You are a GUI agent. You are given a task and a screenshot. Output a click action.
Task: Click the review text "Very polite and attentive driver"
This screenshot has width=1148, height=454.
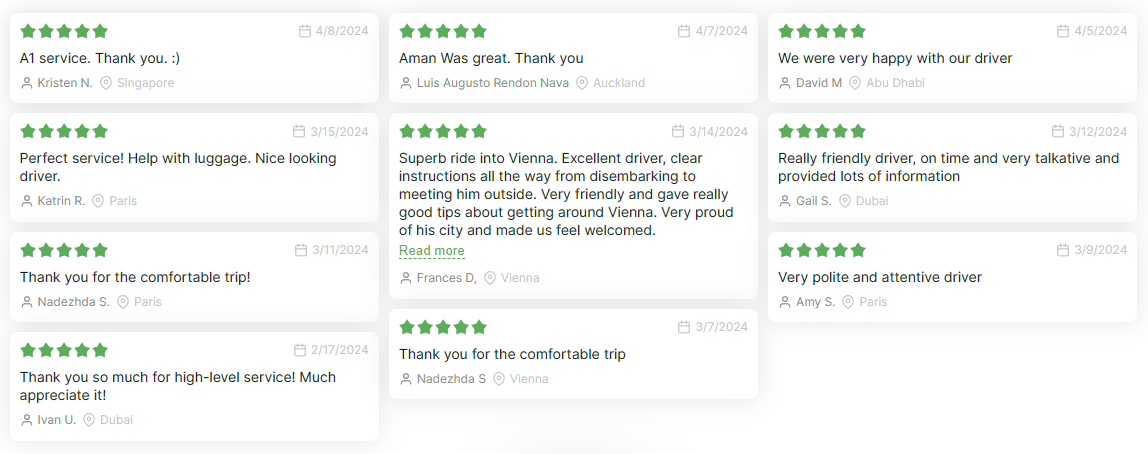coord(880,277)
